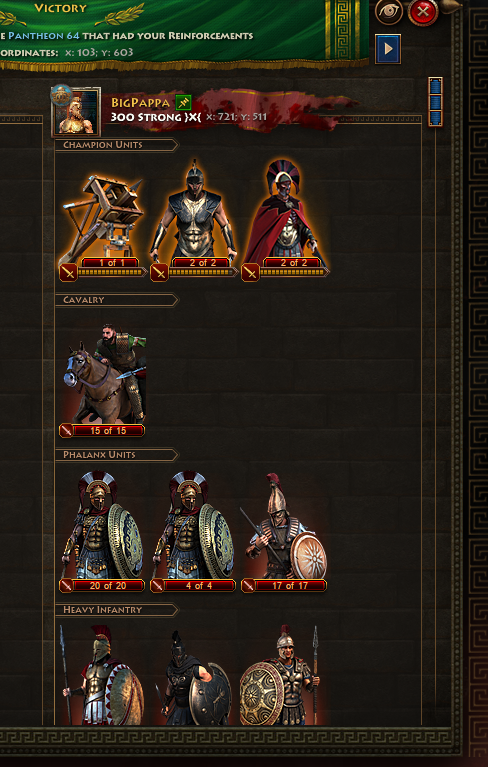This screenshot has width=488, height=767.
Task: Expand the Champion Units section header
Action: tap(117, 145)
